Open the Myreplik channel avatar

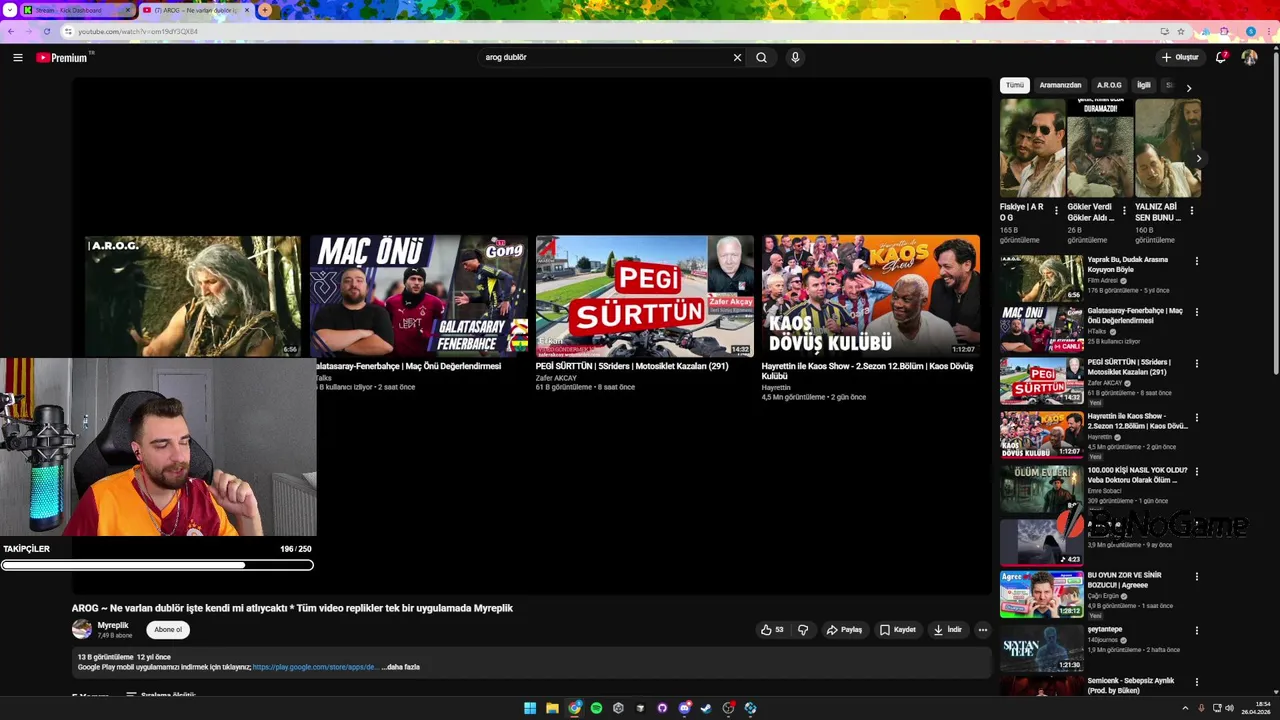pos(82,630)
